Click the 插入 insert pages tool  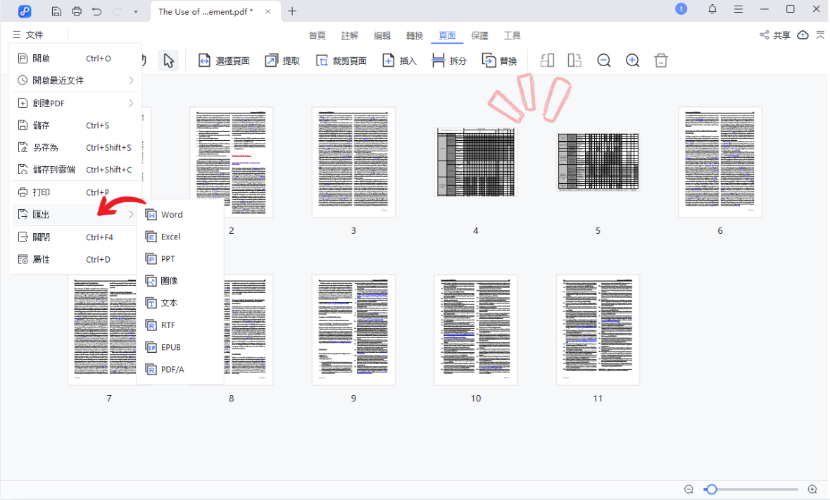coord(400,61)
